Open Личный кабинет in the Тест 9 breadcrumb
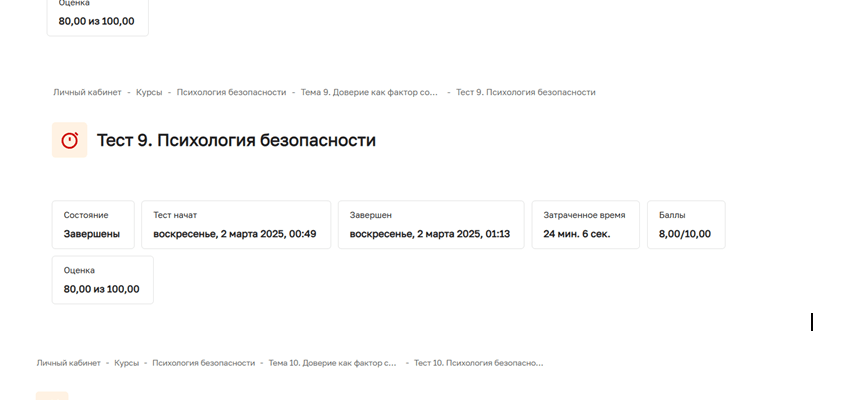 coord(87,92)
